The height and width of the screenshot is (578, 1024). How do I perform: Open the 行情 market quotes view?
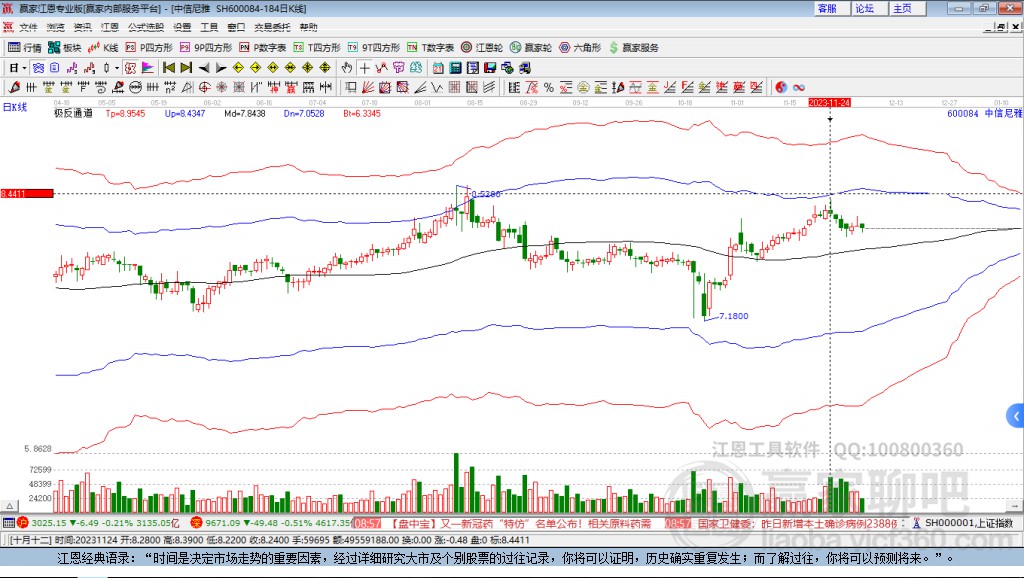pos(25,47)
